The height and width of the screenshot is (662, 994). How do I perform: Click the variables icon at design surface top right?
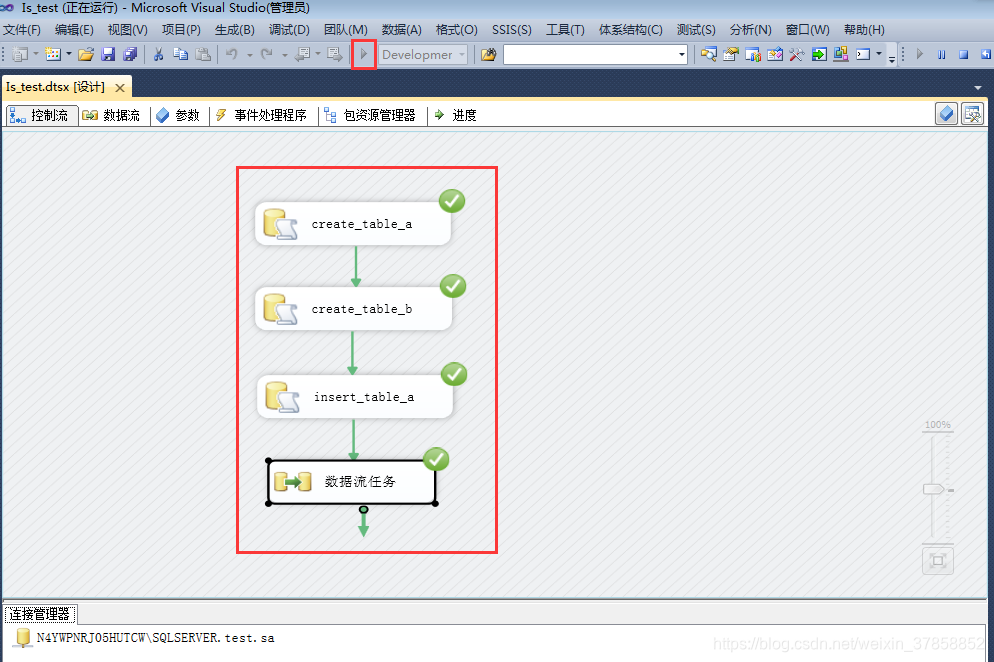[x=946, y=114]
